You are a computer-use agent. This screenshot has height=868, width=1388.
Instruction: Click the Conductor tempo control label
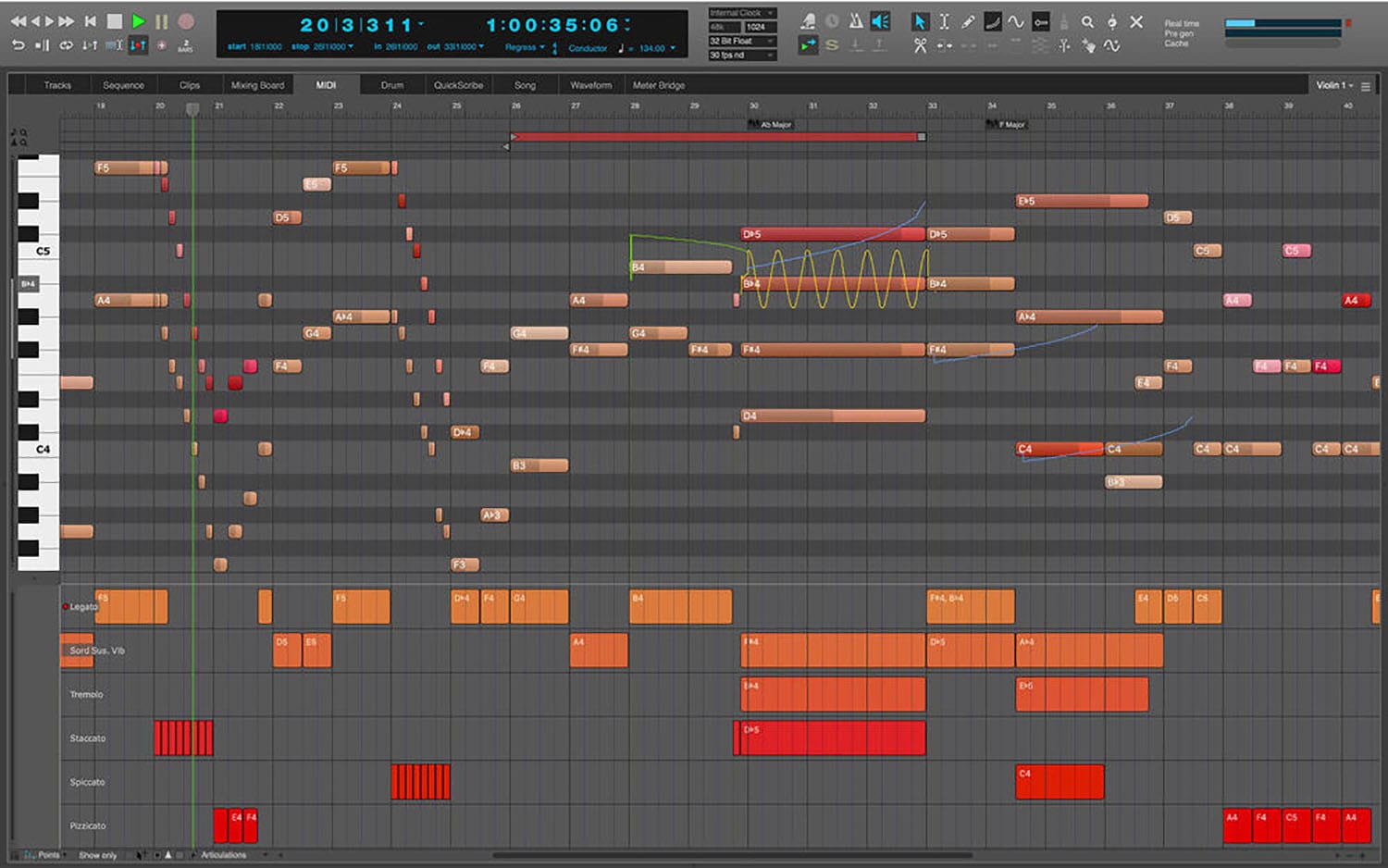click(x=588, y=48)
